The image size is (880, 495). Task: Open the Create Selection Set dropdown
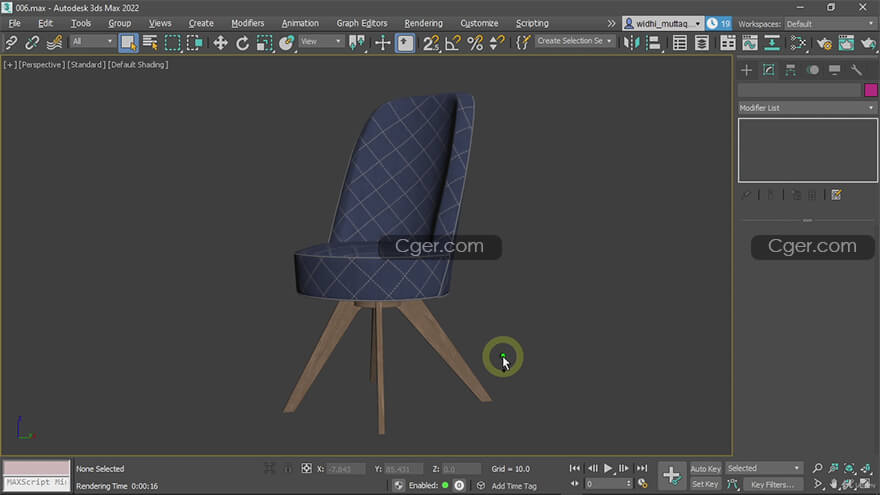pyautogui.click(x=574, y=42)
